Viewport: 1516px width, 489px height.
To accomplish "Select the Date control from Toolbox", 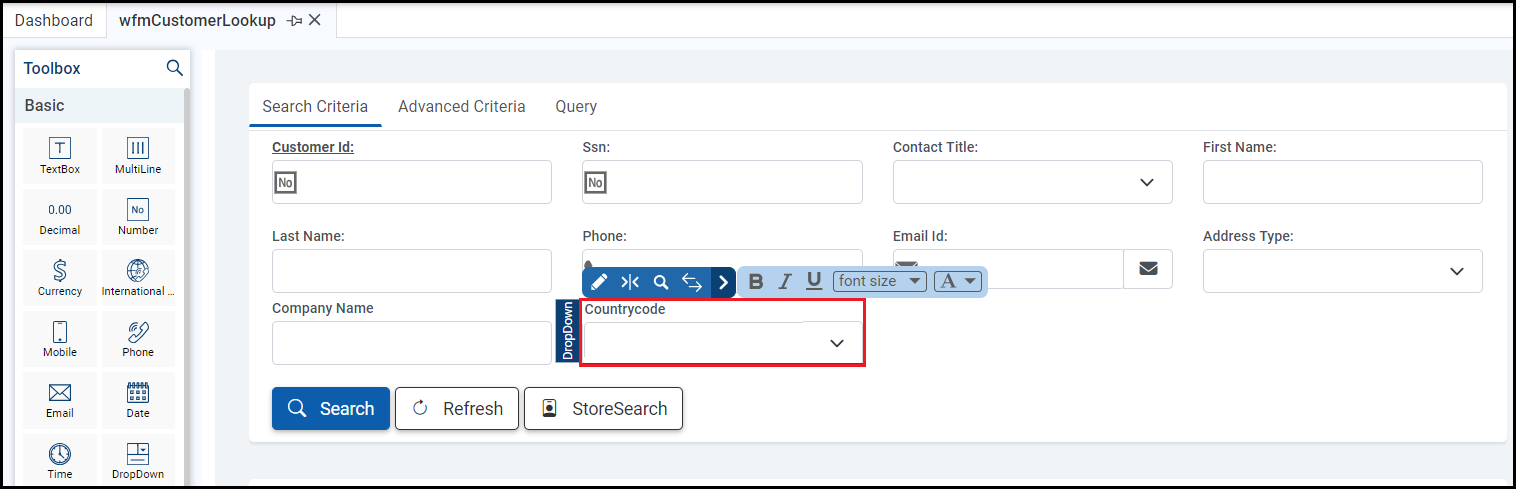I will 138,399.
